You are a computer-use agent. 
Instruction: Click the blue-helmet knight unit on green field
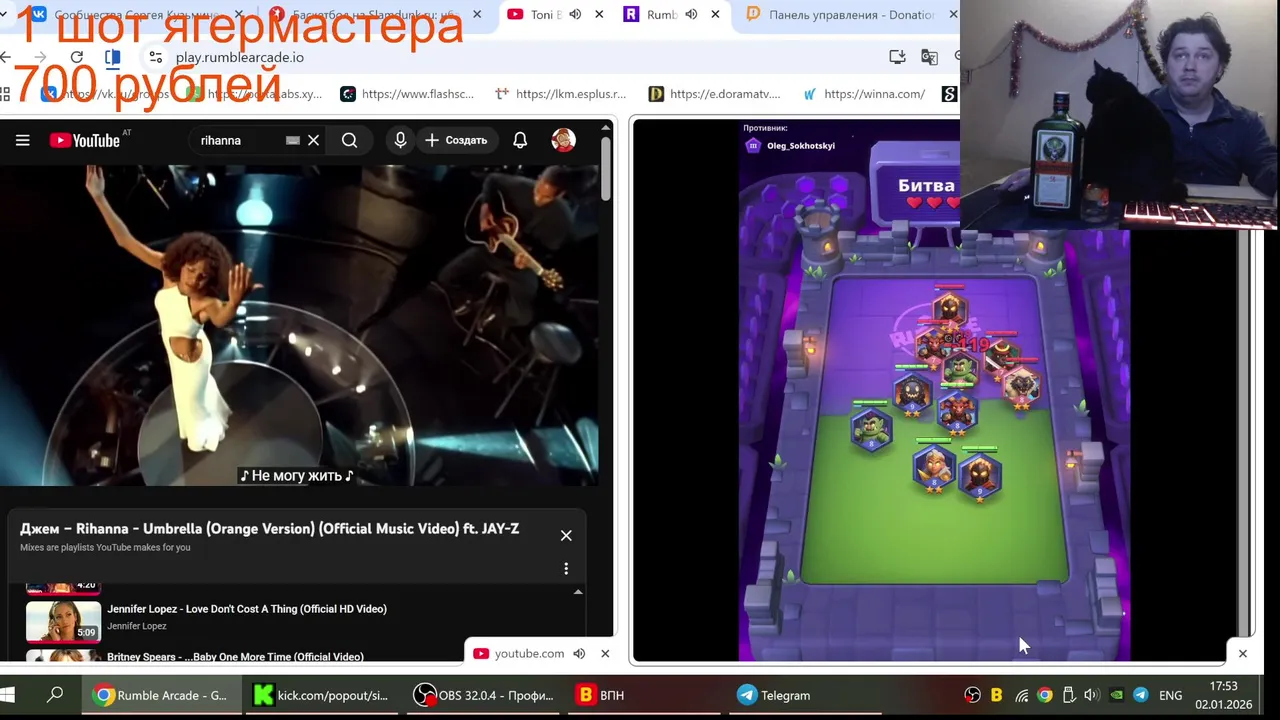coord(933,469)
